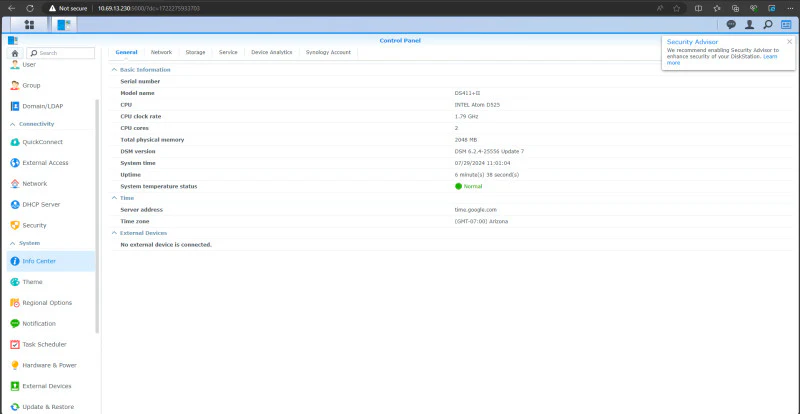Open the DSM Main Menu grid icon
The image size is (800, 414).
coord(29,25)
